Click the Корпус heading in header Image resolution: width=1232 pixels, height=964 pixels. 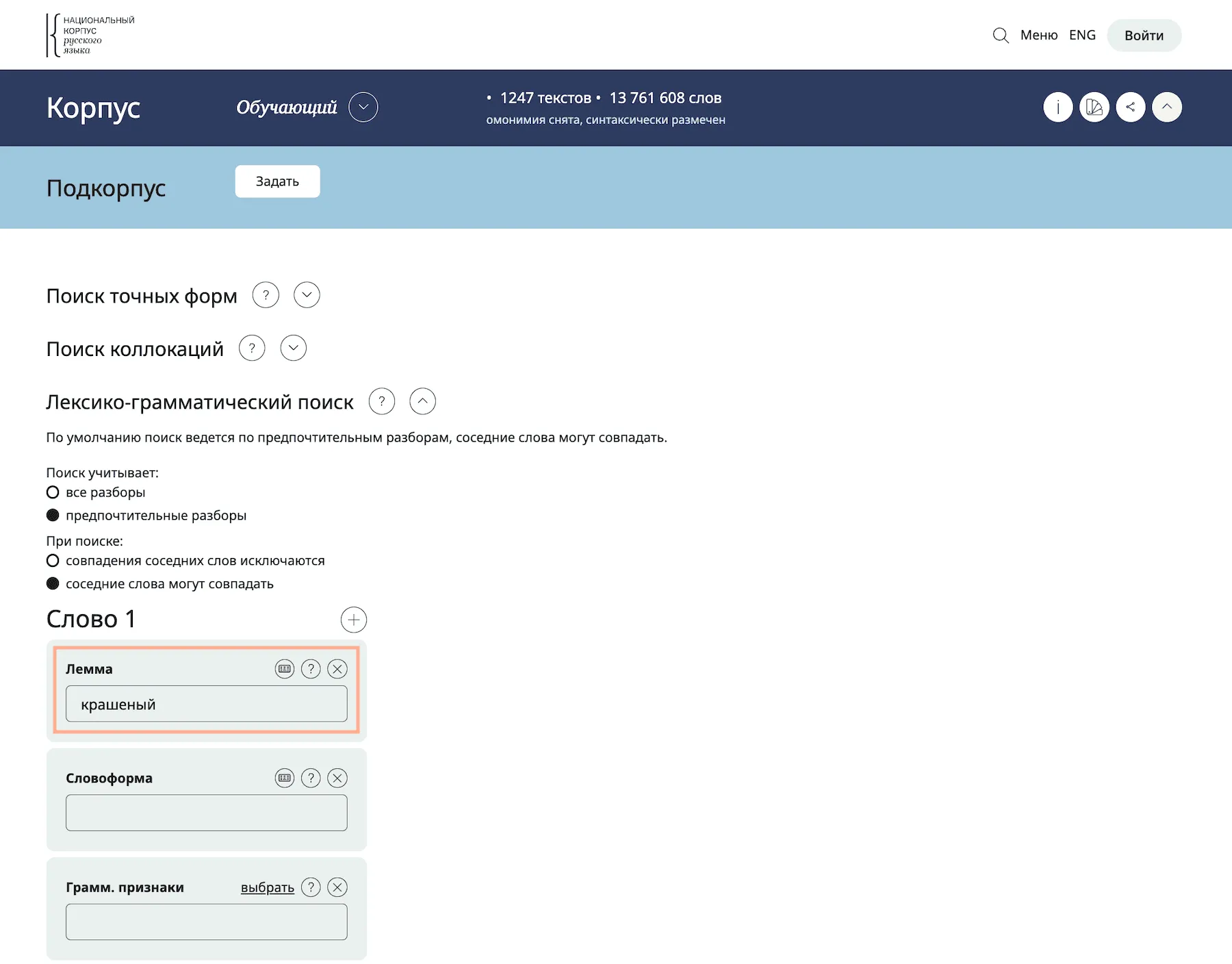tap(93, 108)
